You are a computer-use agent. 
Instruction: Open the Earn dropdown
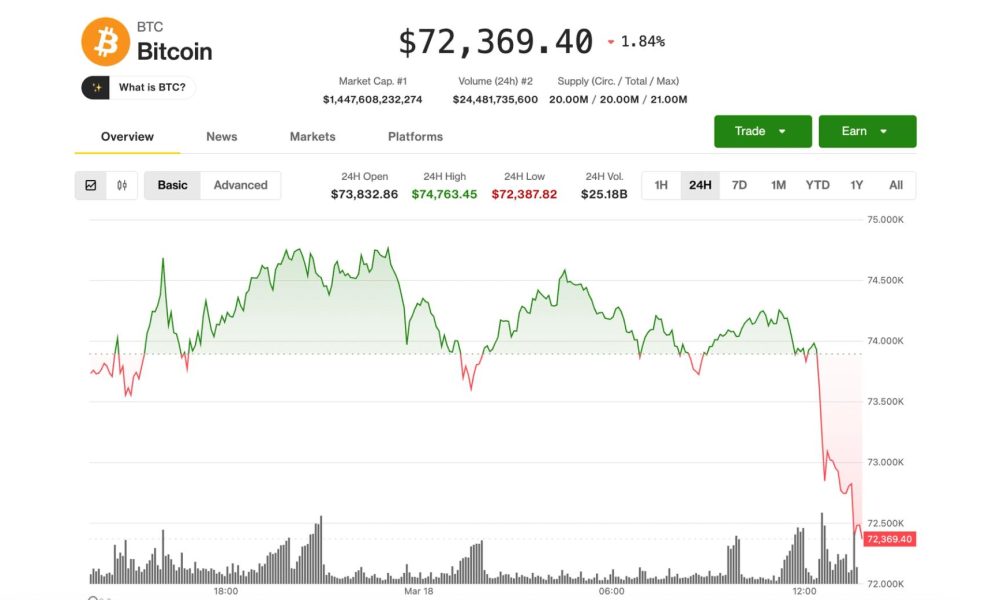[x=867, y=131]
